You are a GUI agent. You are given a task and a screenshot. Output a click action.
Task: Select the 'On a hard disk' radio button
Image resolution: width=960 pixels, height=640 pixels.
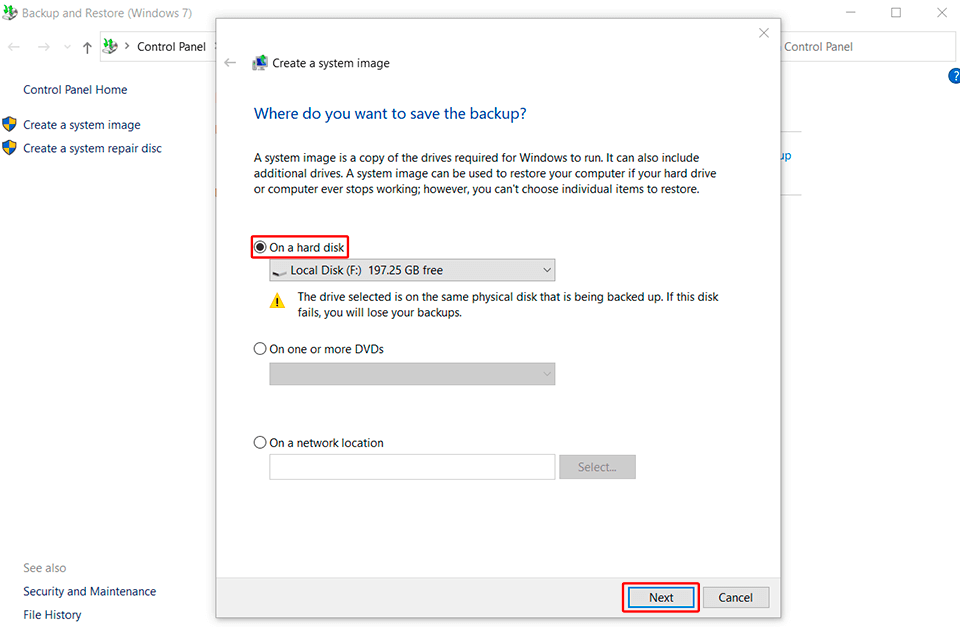(x=260, y=247)
